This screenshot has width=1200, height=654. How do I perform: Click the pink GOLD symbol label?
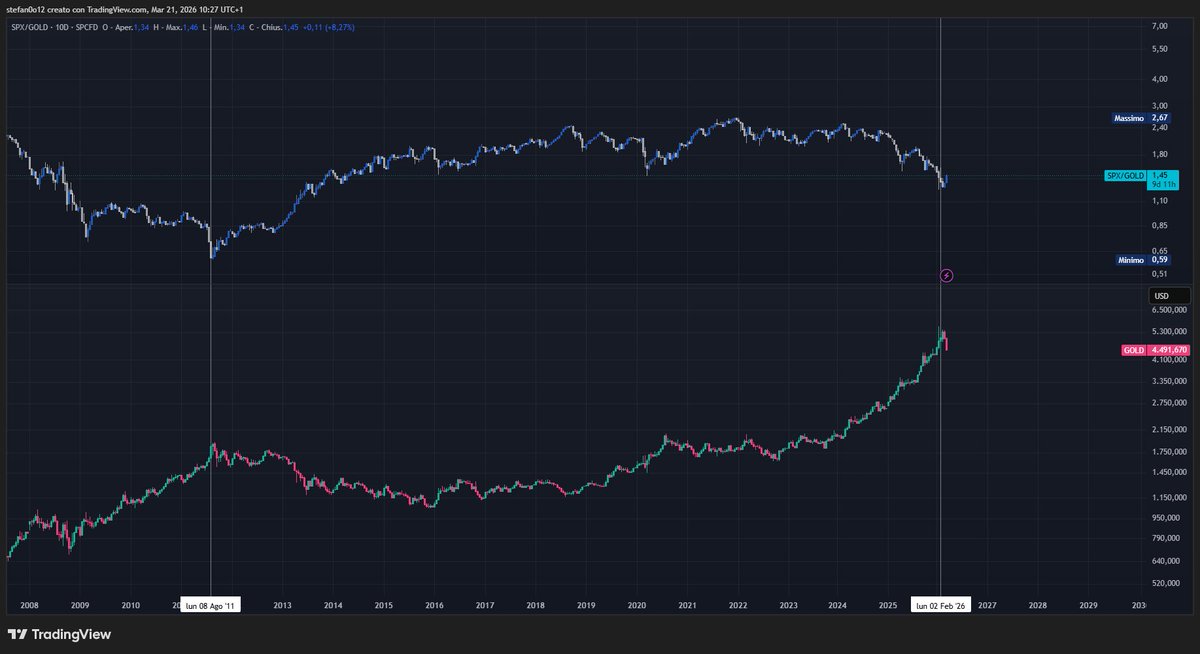pos(1133,350)
